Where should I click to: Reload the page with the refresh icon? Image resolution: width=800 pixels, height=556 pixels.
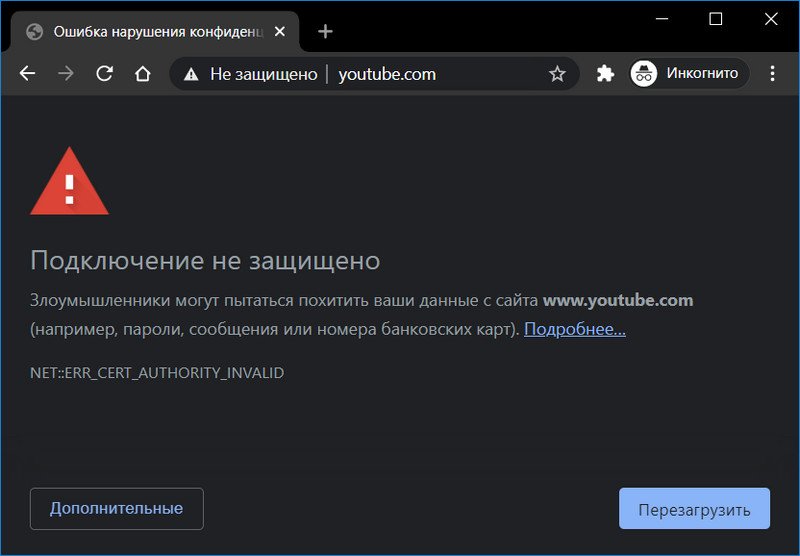[x=104, y=74]
